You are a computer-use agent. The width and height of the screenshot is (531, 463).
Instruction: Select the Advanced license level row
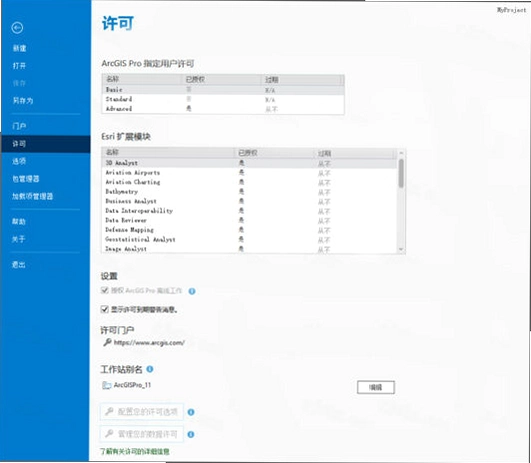tap(223, 109)
